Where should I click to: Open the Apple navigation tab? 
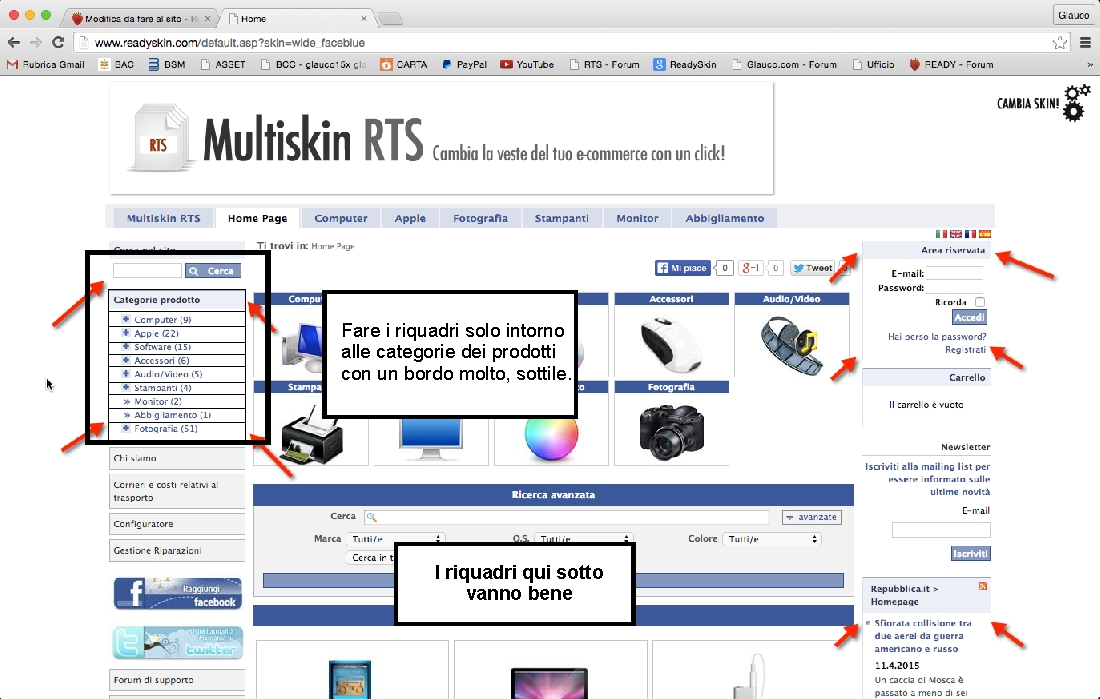click(x=410, y=218)
